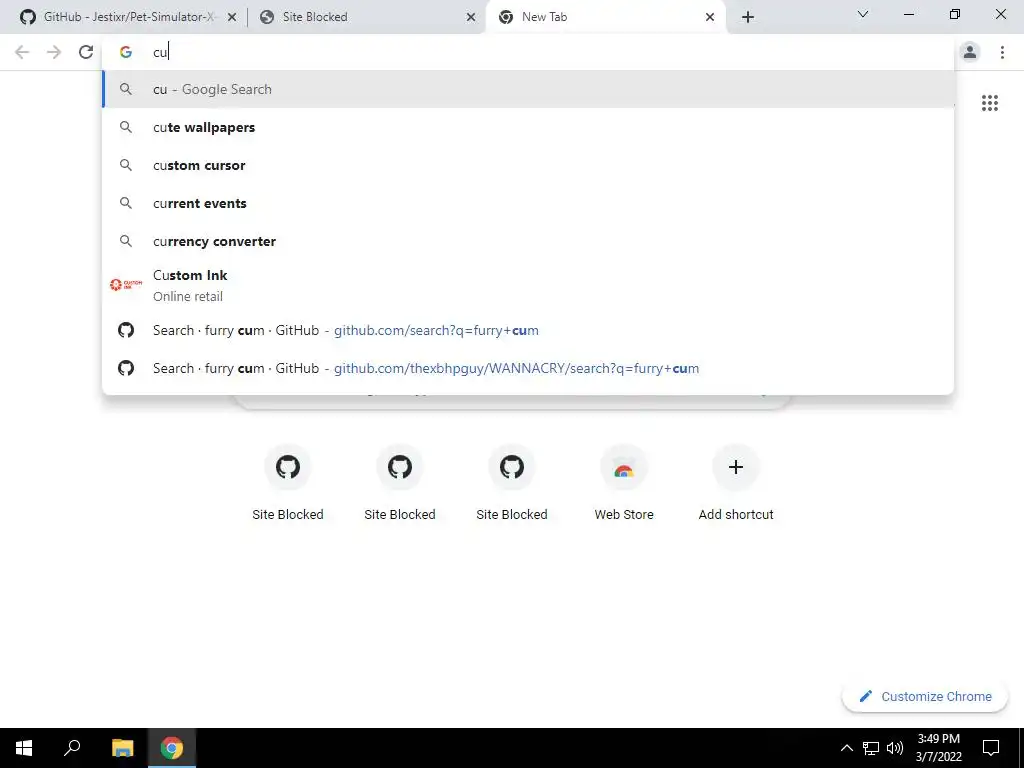Open the Windows Start menu
This screenshot has height=768, width=1024.
point(24,748)
